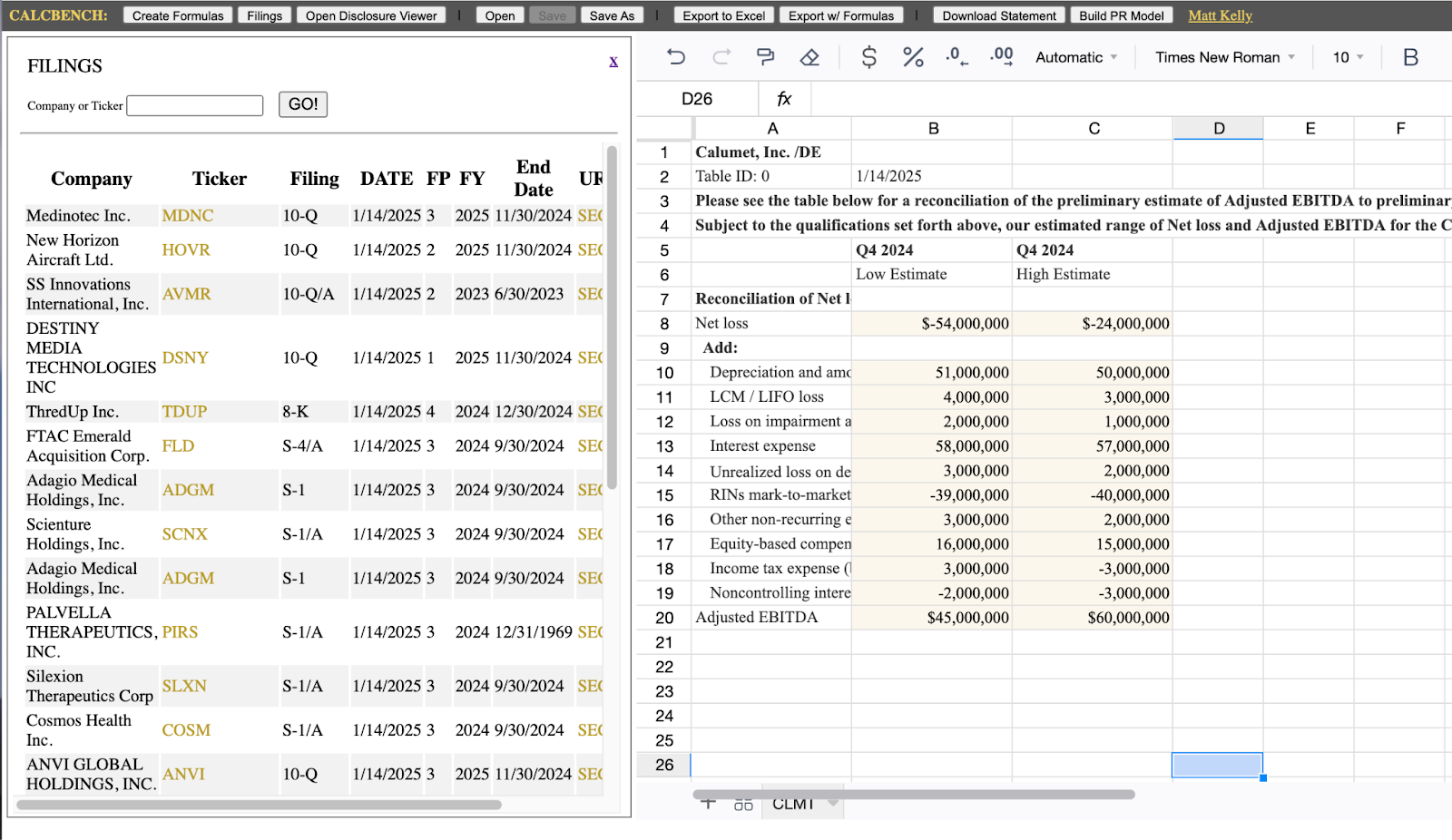The width and height of the screenshot is (1452, 840).
Task: Click the filings list horizontal scrollbar
Action: click(x=260, y=805)
